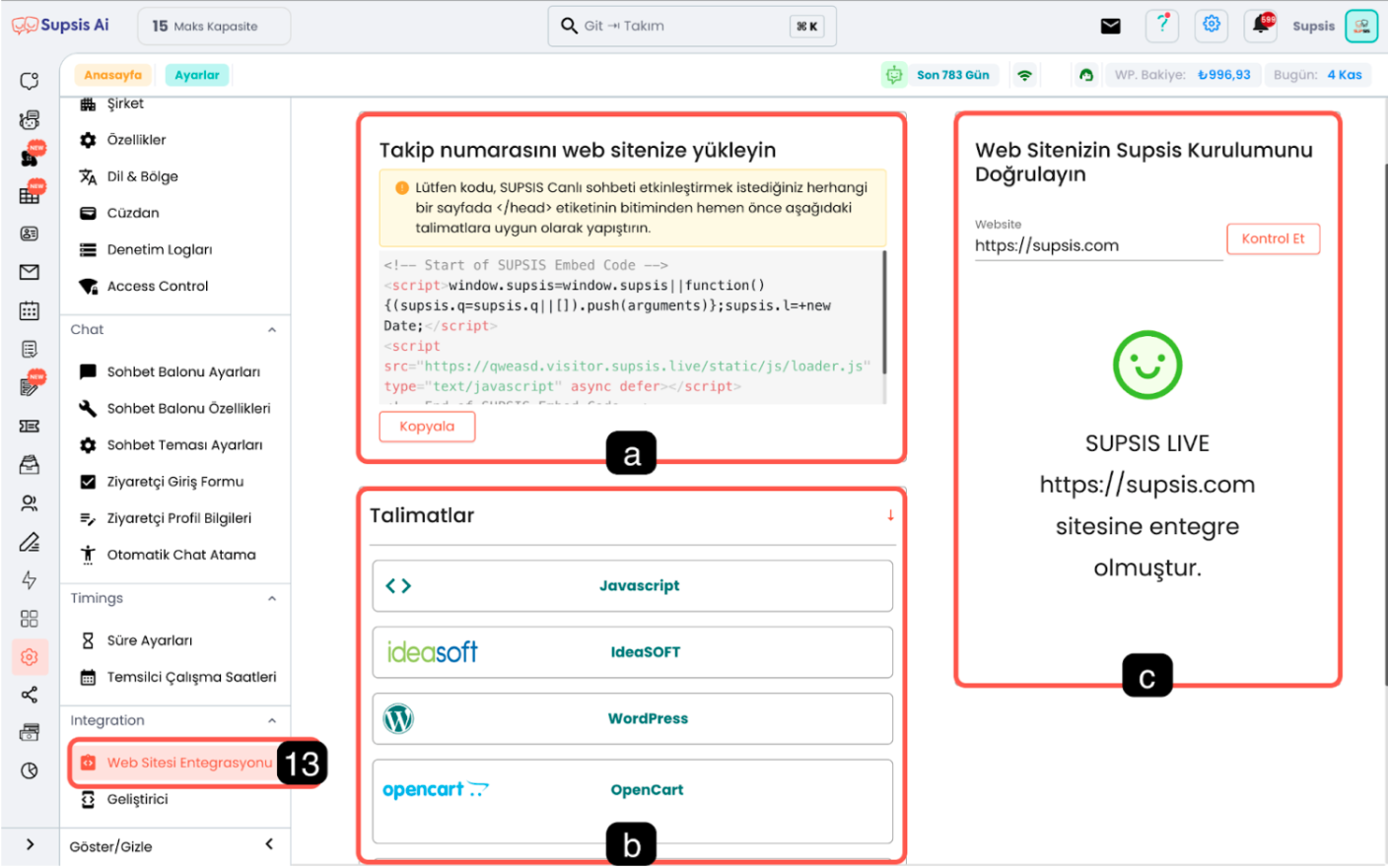Click the Kopyala button
Image resolution: width=1388 pixels, height=868 pixels.
click(x=427, y=427)
